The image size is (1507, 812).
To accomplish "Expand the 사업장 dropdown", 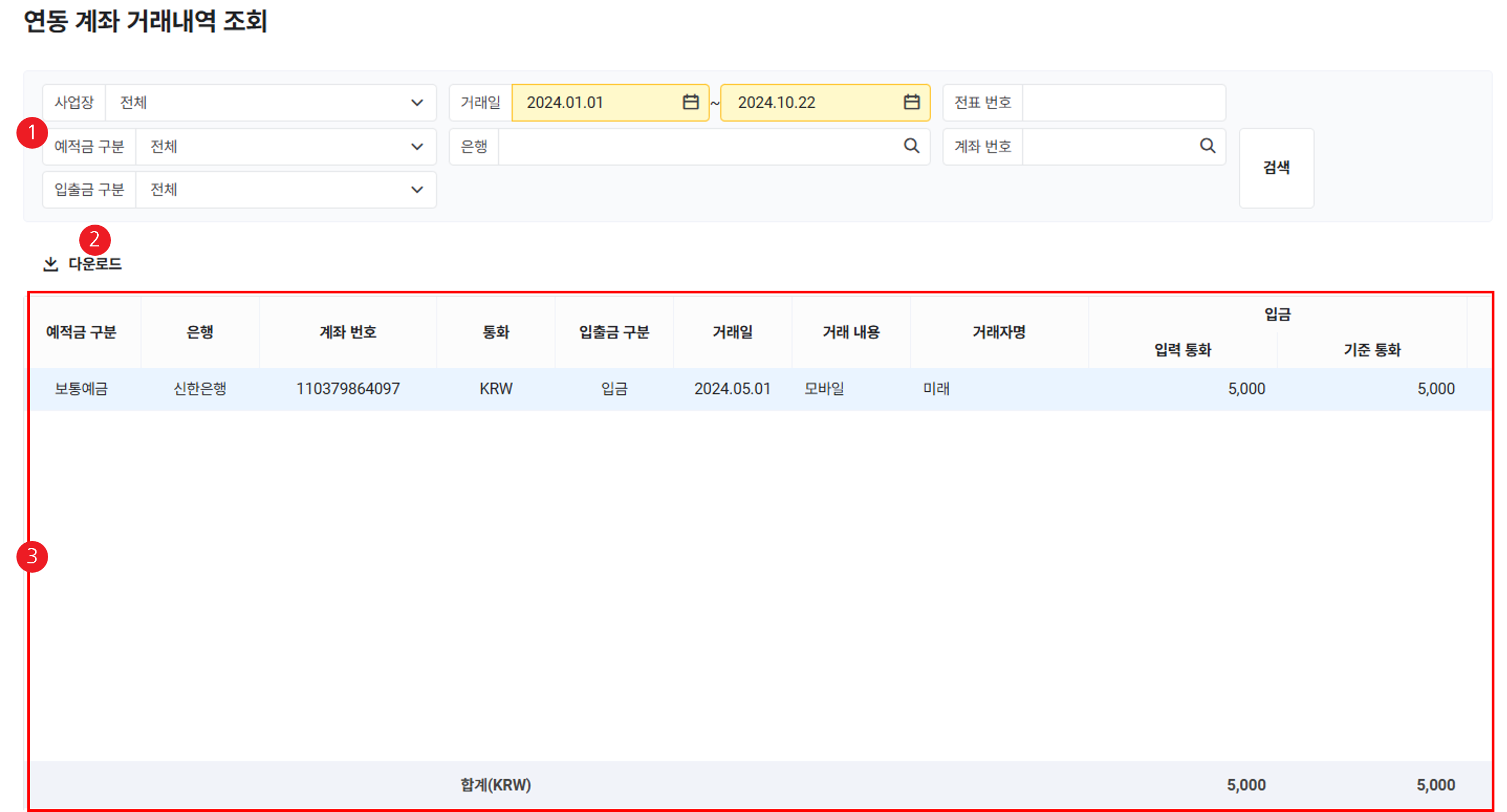I will (x=416, y=103).
